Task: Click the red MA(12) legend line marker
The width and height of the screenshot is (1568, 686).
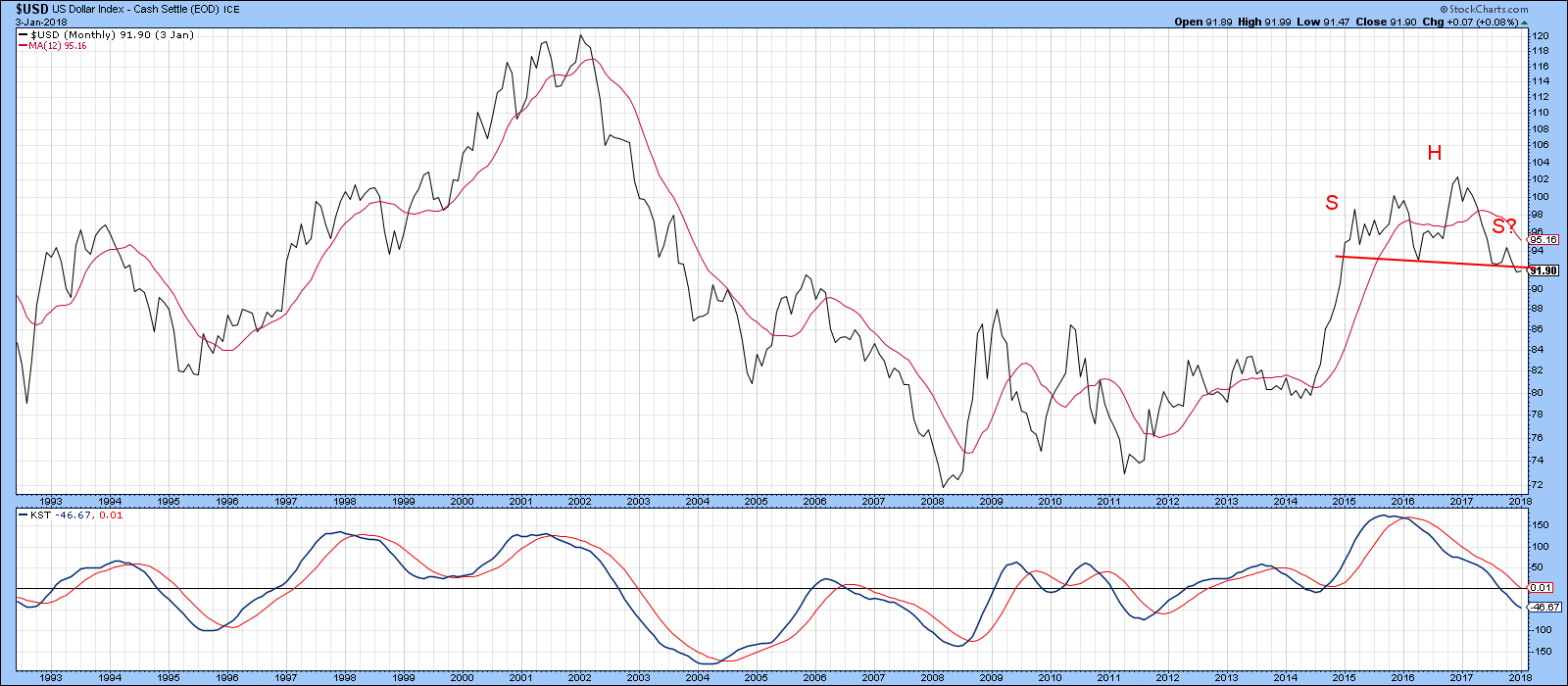Action: coord(24,46)
